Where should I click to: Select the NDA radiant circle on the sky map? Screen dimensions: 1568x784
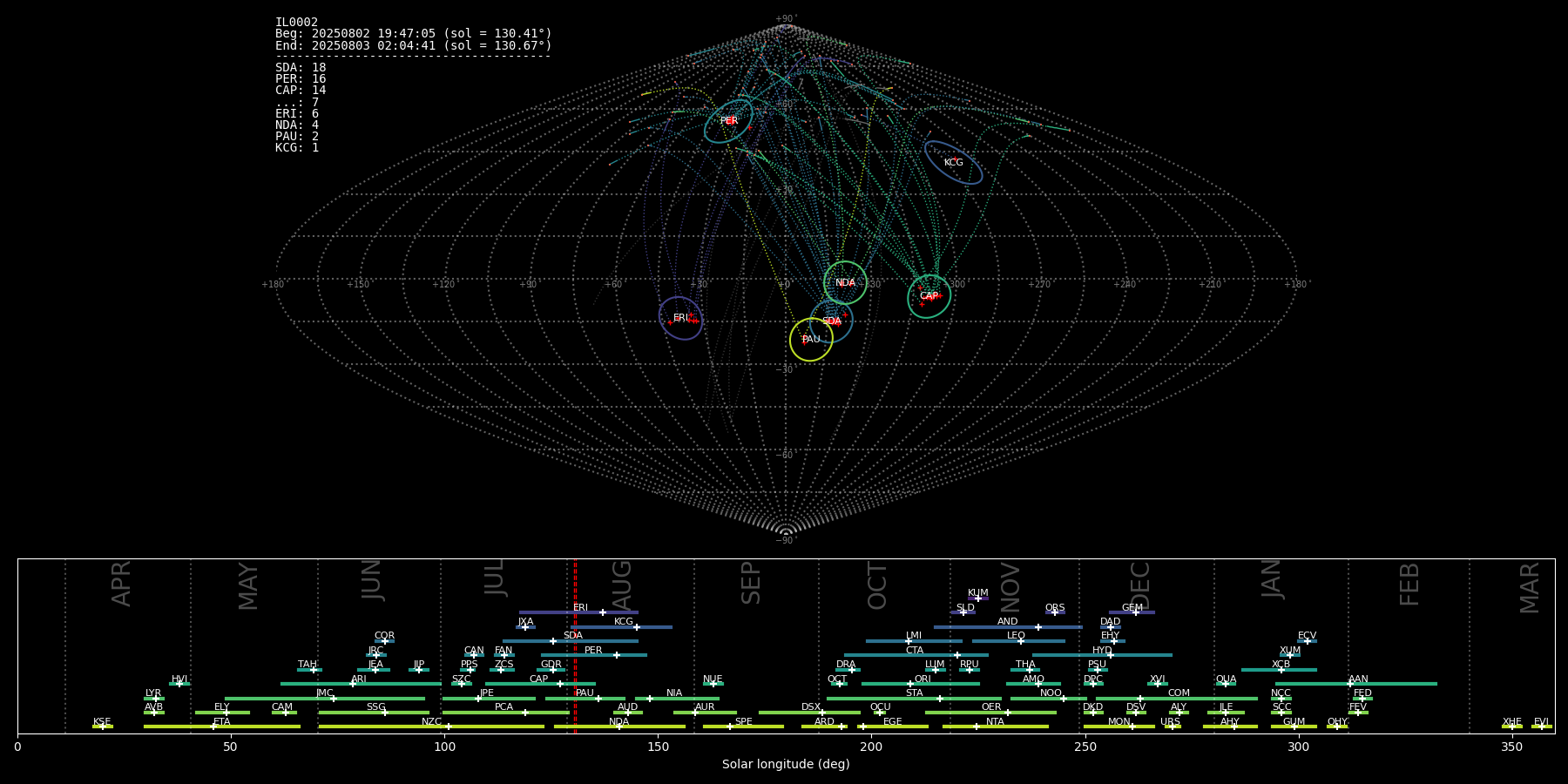[845, 282]
